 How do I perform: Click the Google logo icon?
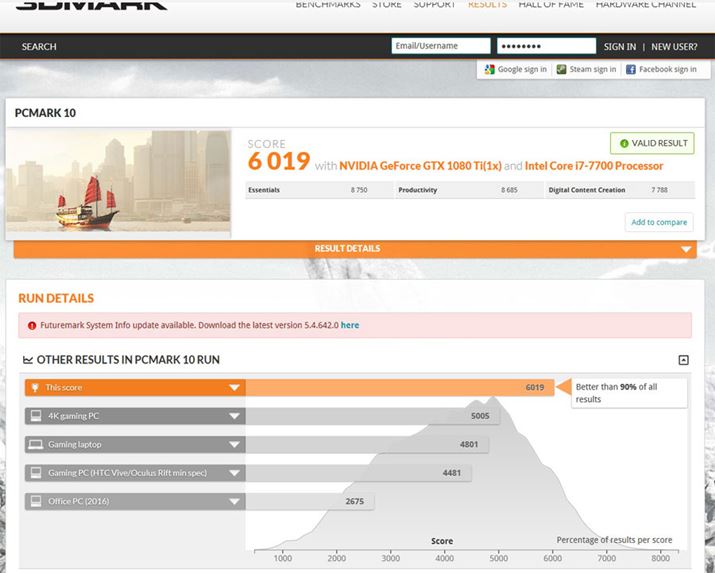coord(489,69)
